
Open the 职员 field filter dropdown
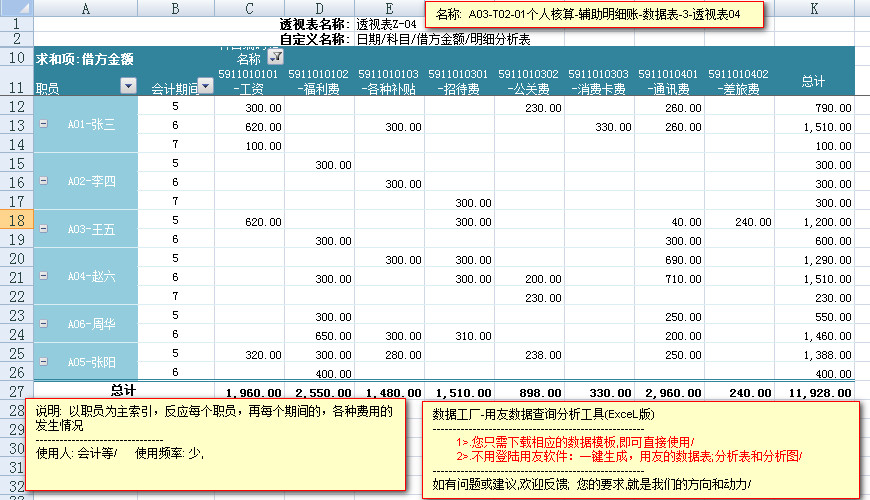click(127, 87)
